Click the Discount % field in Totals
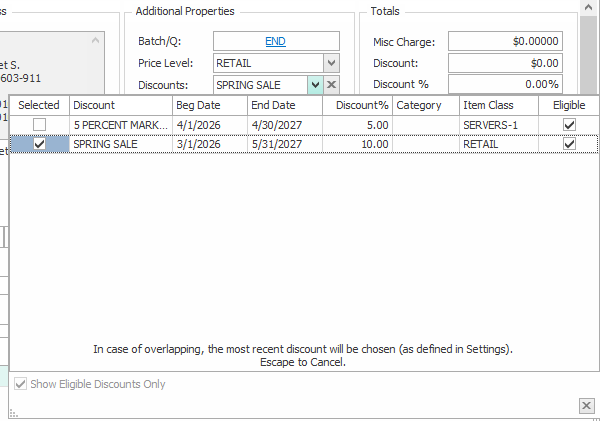 pyautogui.click(x=505, y=85)
